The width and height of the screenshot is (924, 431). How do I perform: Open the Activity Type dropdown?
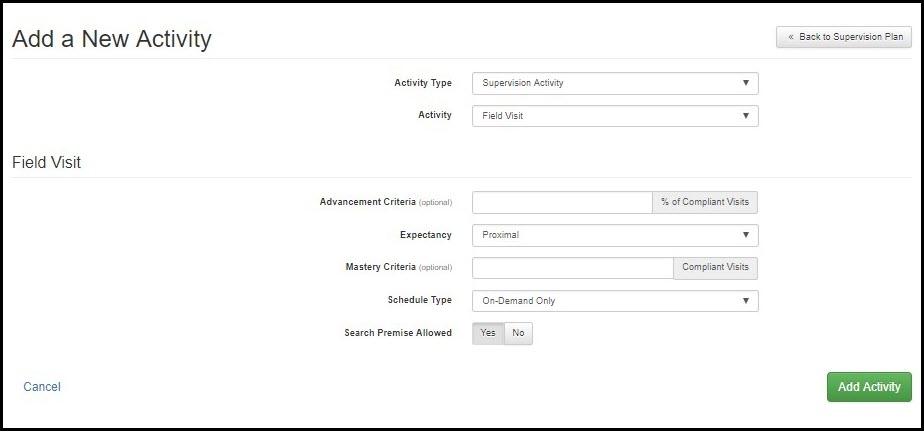pos(614,83)
